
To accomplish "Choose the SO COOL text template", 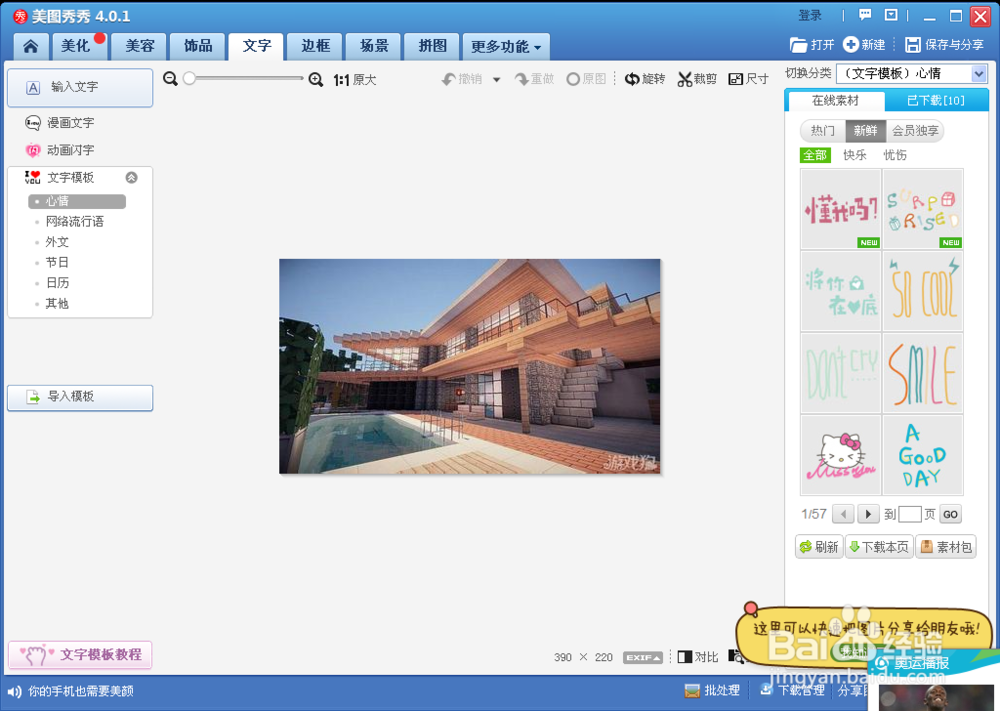I will point(922,291).
